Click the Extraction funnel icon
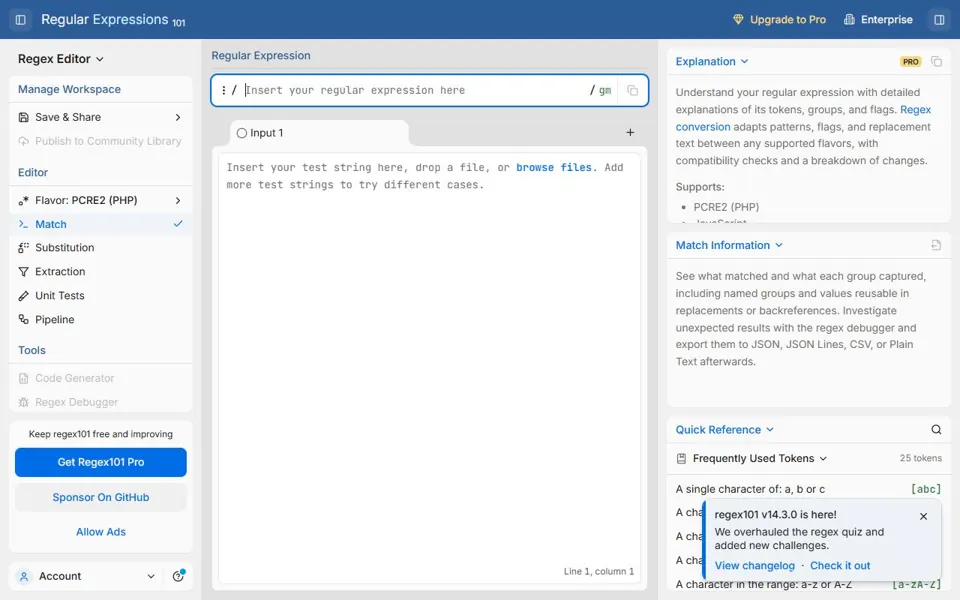This screenshot has height=600, width=960. [x=23, y=271]
